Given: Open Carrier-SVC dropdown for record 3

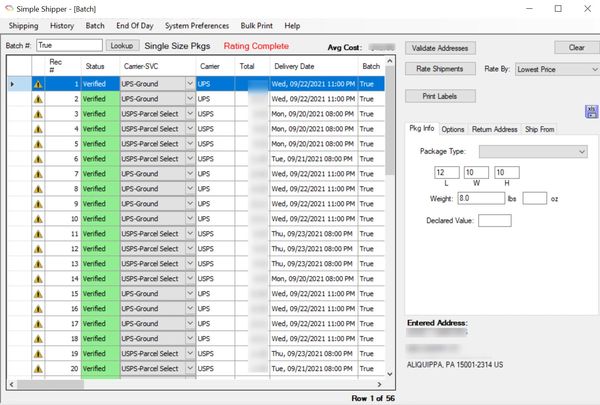Looking at the screenshot, I should pos(189,114).
